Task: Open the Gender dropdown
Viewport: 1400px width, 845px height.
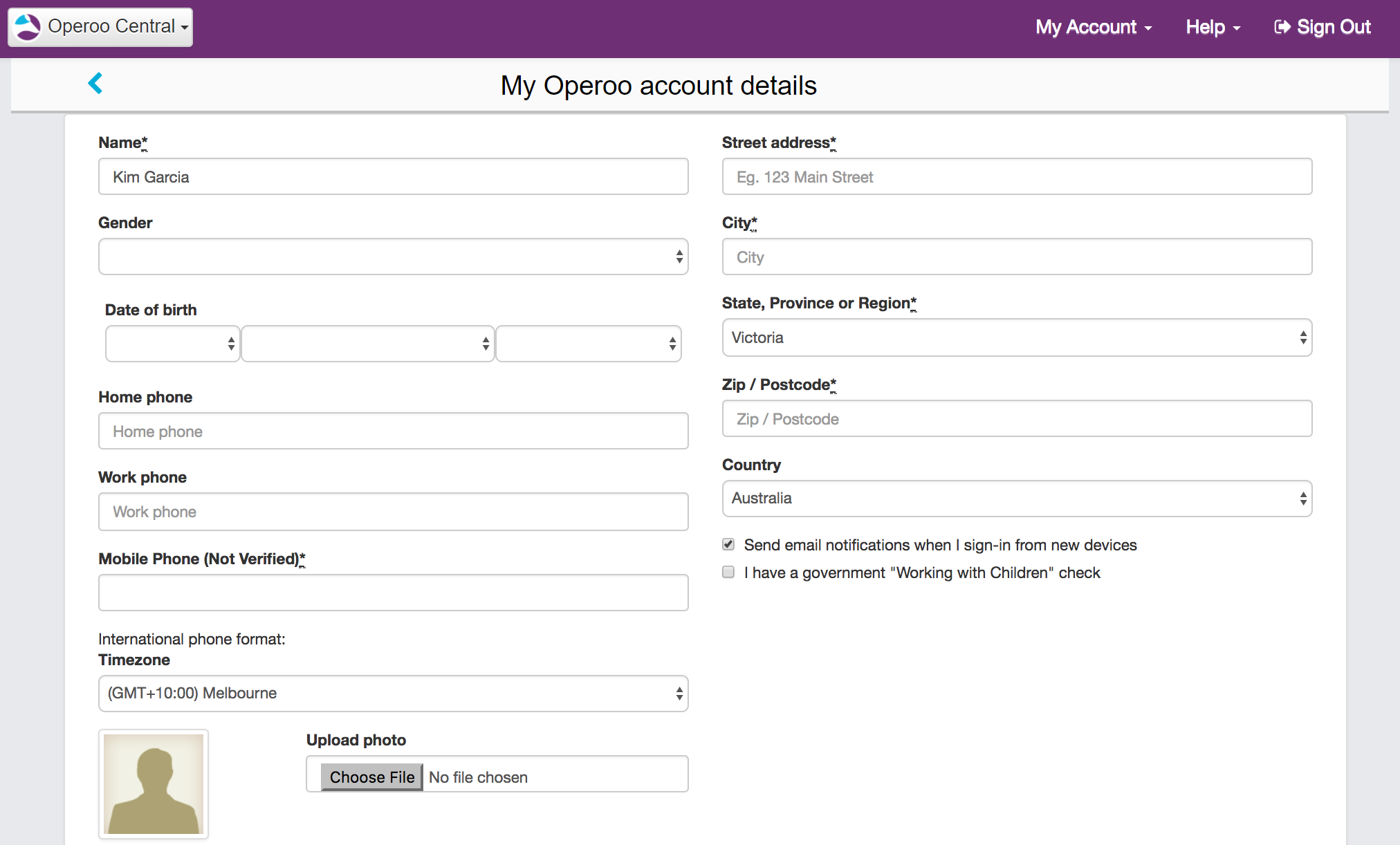Action: (393, 257)
